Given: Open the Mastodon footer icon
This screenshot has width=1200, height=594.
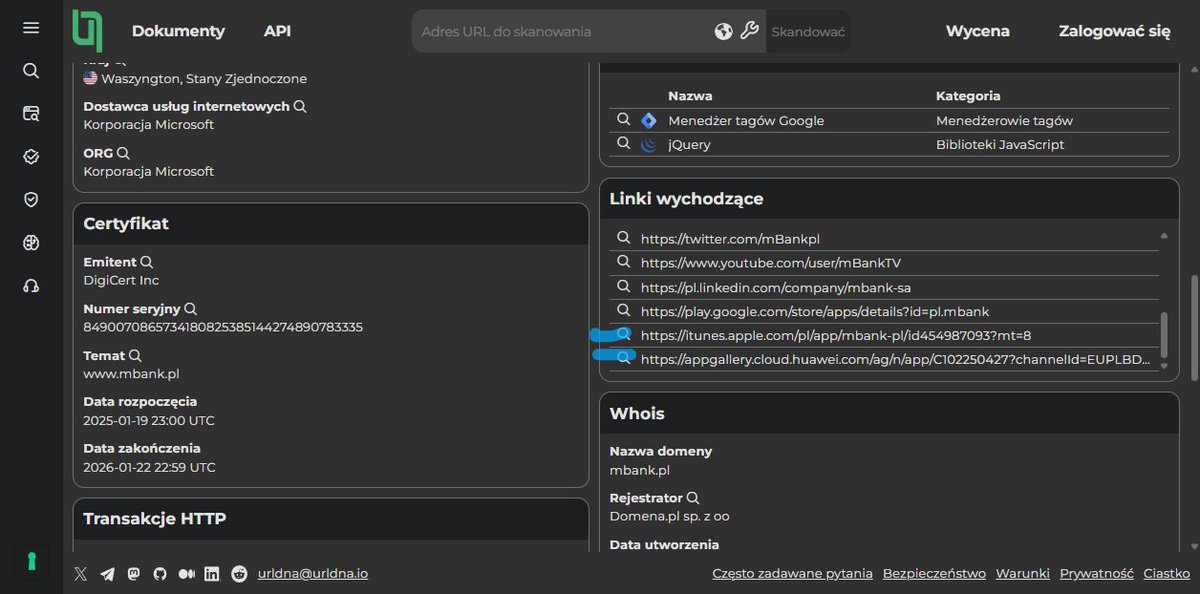Looking at the screenshot, I should click(x=133, y=574).
